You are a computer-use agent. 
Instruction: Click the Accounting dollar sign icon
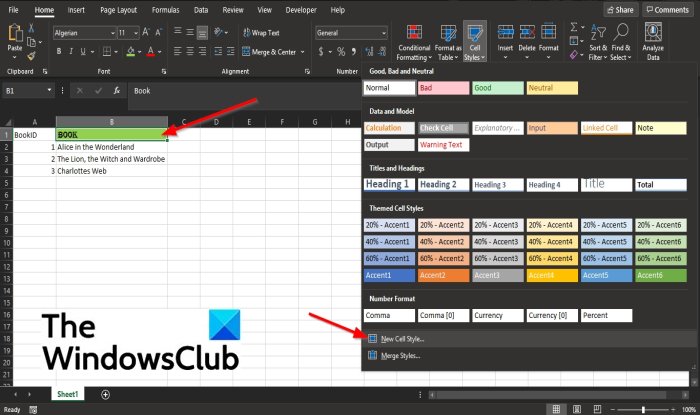[321, 52]
